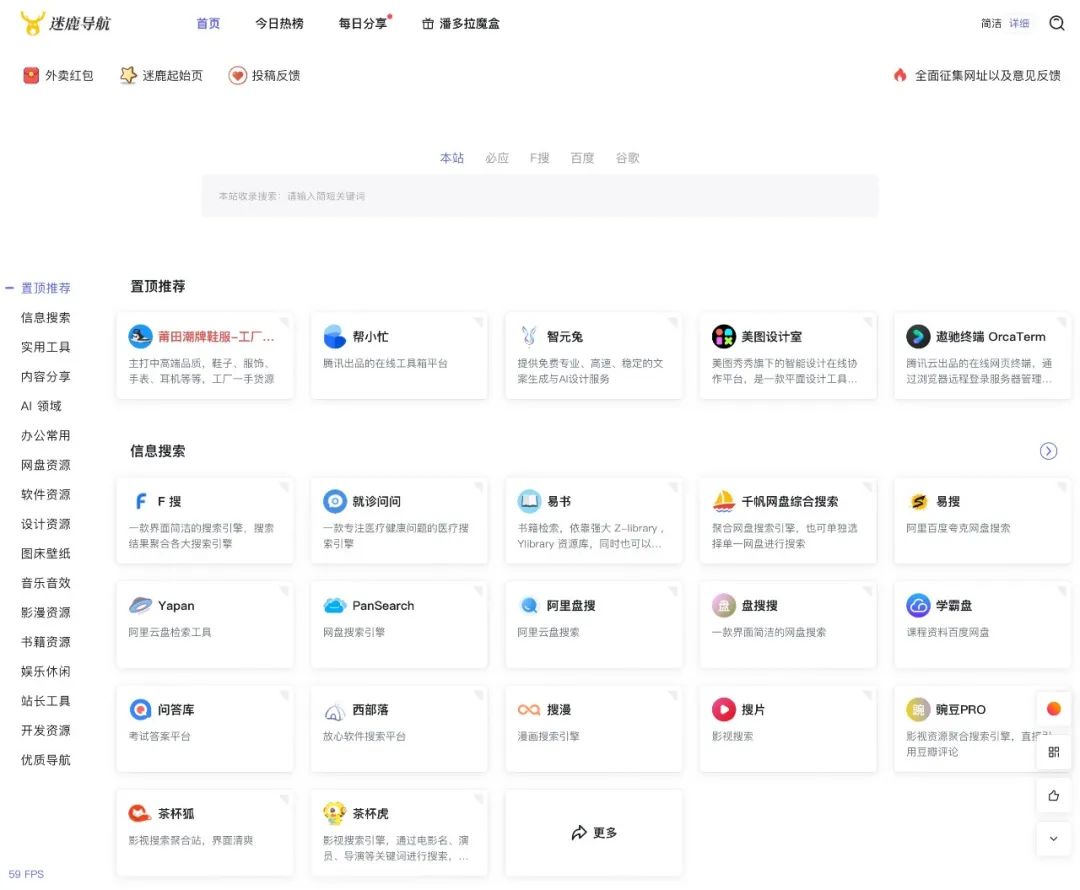
Task: Open the 西部落 card
Action: [x=399, y=728]
